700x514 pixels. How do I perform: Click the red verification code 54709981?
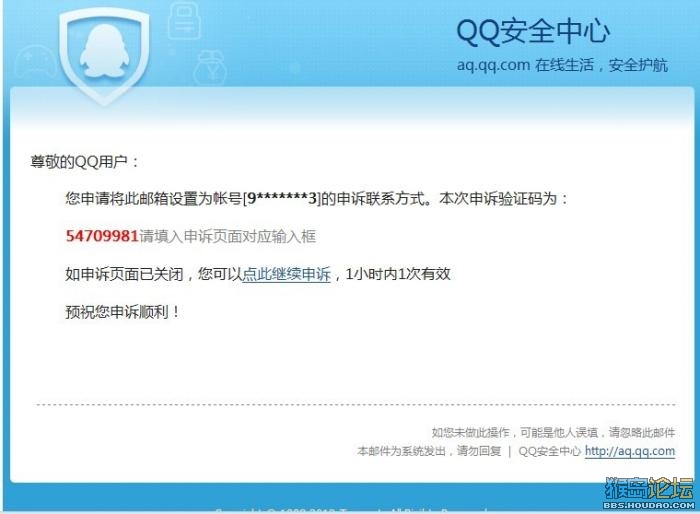pos(102,236)
